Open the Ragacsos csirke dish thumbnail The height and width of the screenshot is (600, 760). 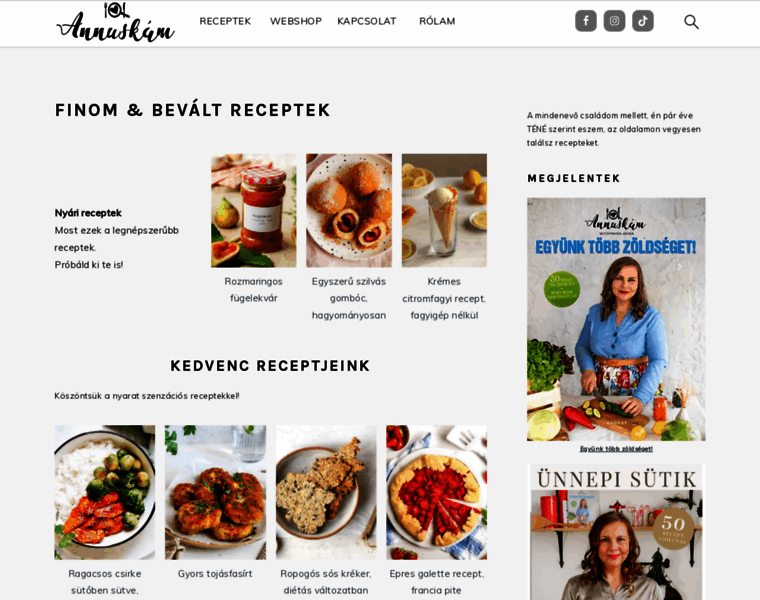click(x=105, y=492)
